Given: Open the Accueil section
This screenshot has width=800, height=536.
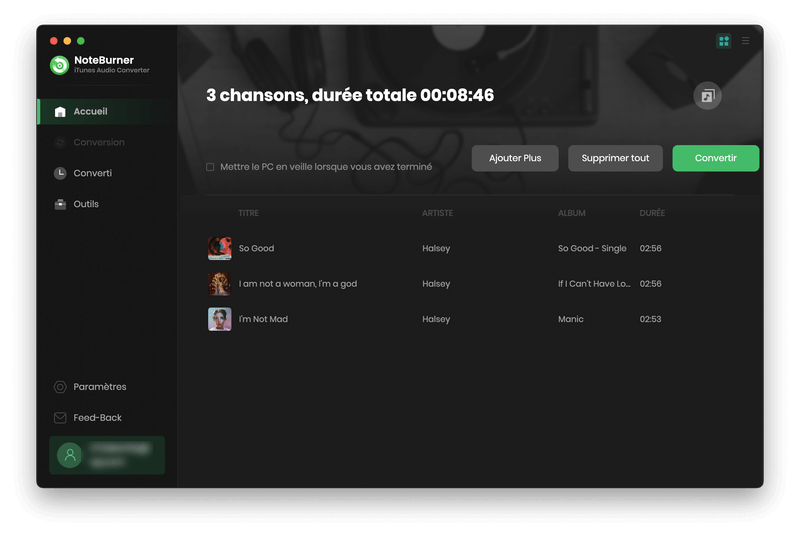Looking at the screenshot, I should (x=107, y=112).
